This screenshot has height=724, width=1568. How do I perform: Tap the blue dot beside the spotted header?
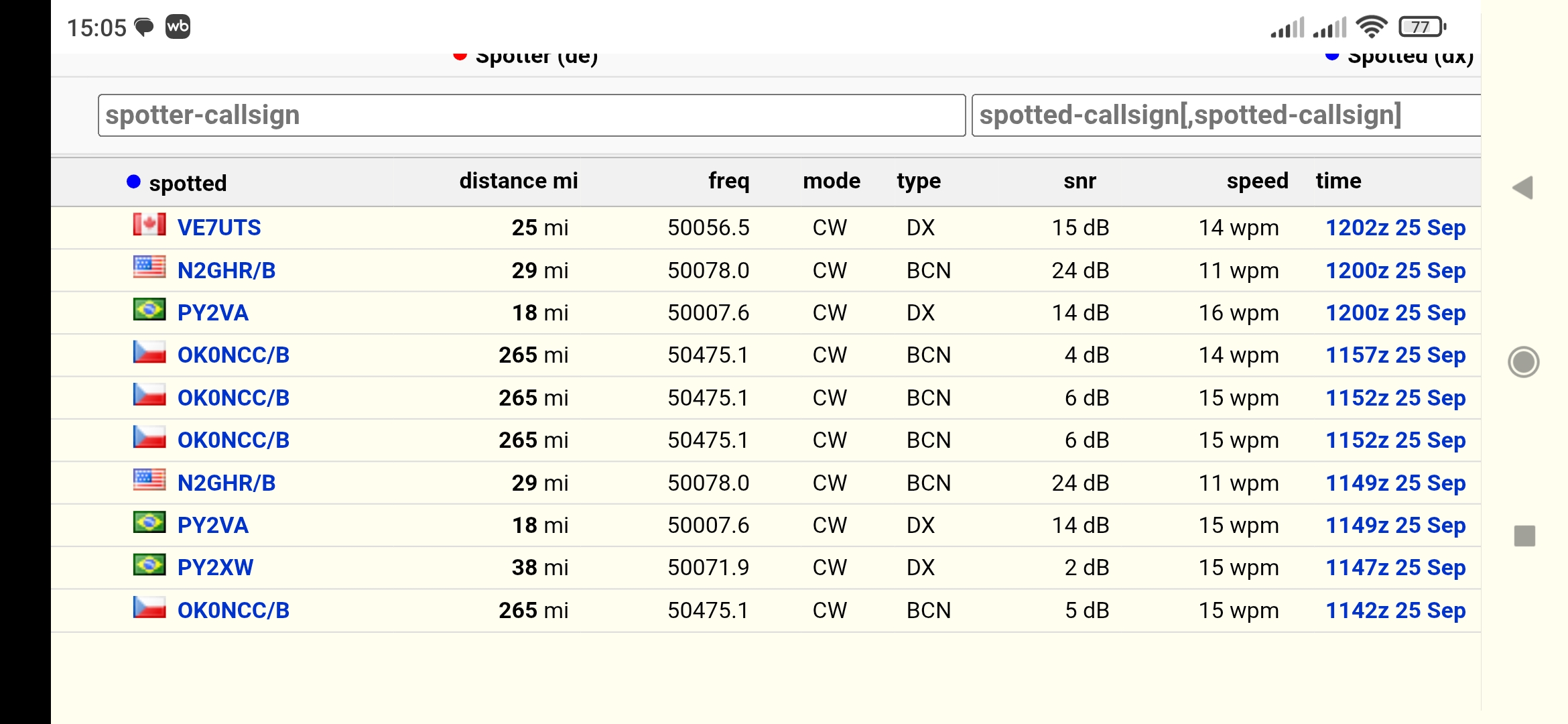pos(133,182)
